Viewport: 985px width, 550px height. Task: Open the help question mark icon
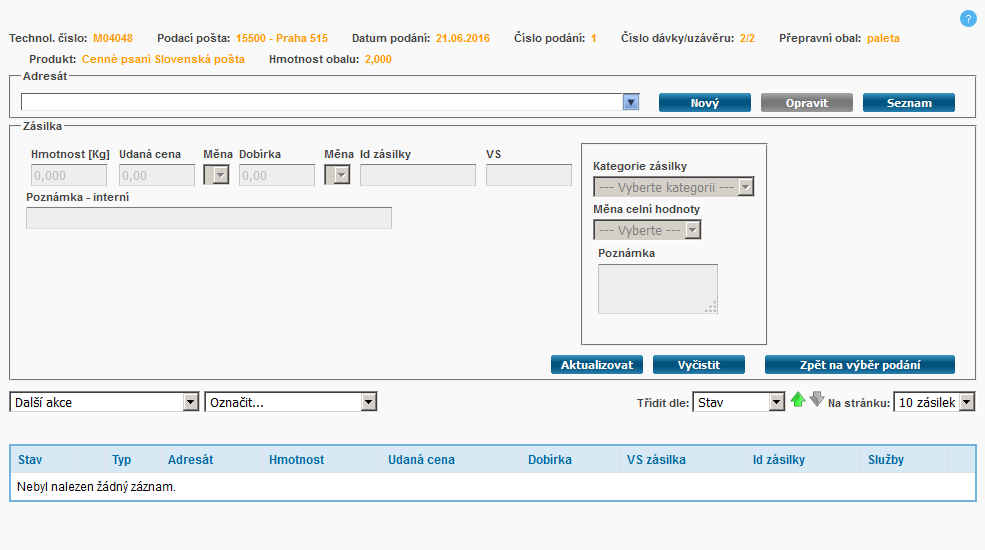click(967, 18)
